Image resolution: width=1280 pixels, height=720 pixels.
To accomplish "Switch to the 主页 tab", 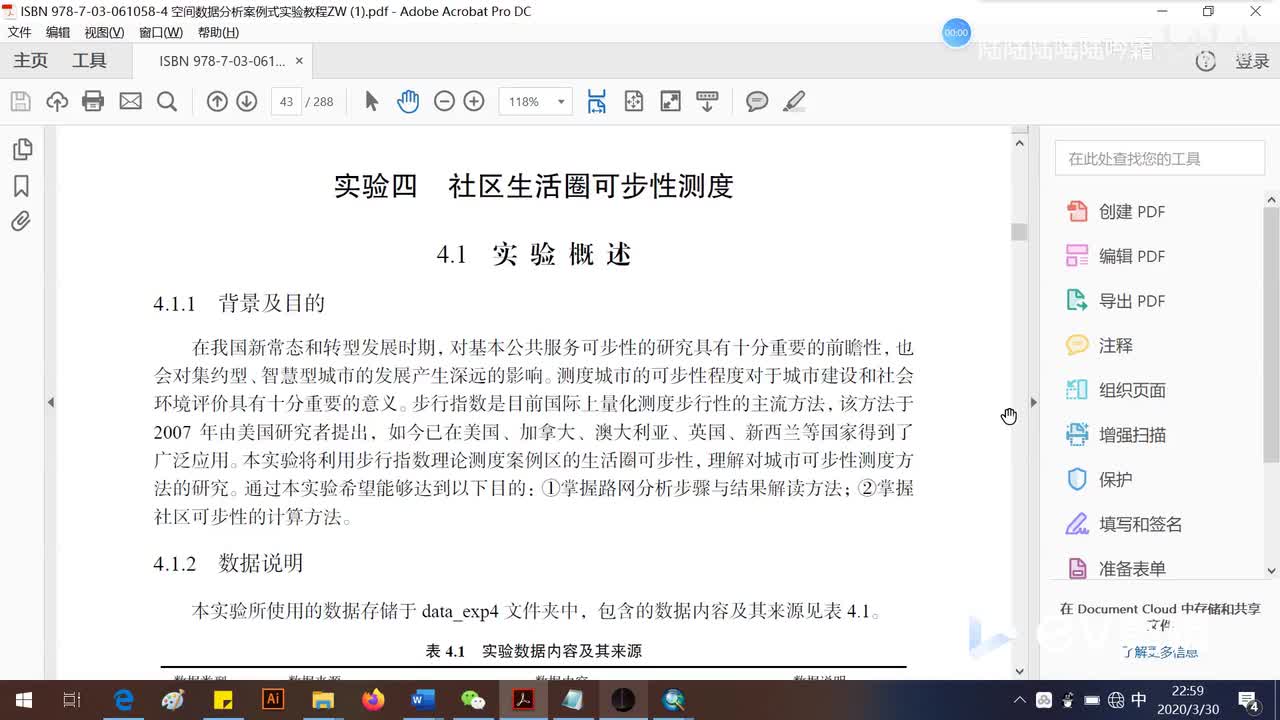I will [30, 61].
